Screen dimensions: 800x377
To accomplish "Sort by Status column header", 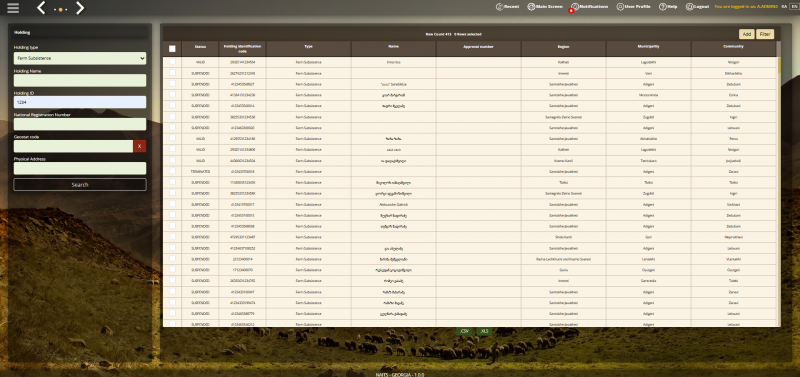I will 200,48.
